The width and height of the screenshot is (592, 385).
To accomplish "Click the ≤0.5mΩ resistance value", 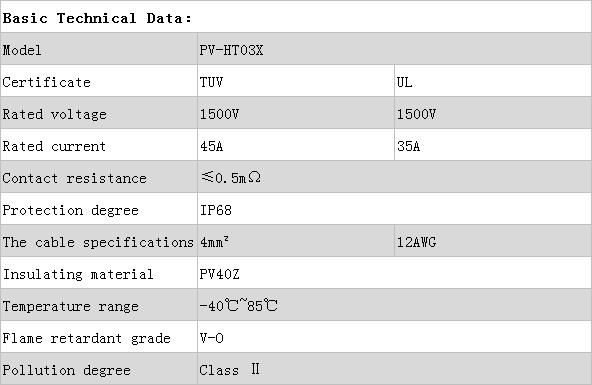I will pyautogui.click(x=231, y=177).
